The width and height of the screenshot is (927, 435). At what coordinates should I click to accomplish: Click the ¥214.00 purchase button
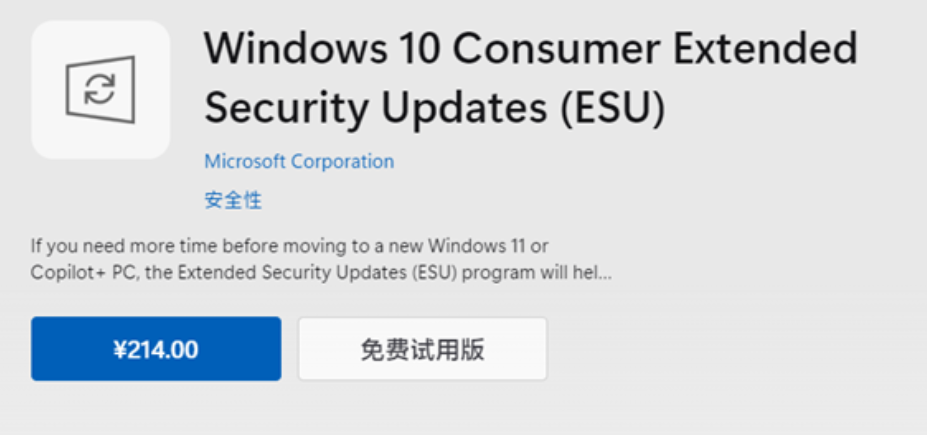[x=156, y=349]
